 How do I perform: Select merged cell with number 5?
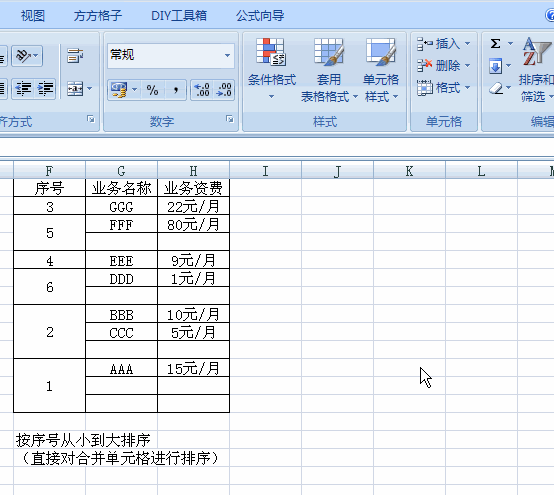[x=49, y=233]
